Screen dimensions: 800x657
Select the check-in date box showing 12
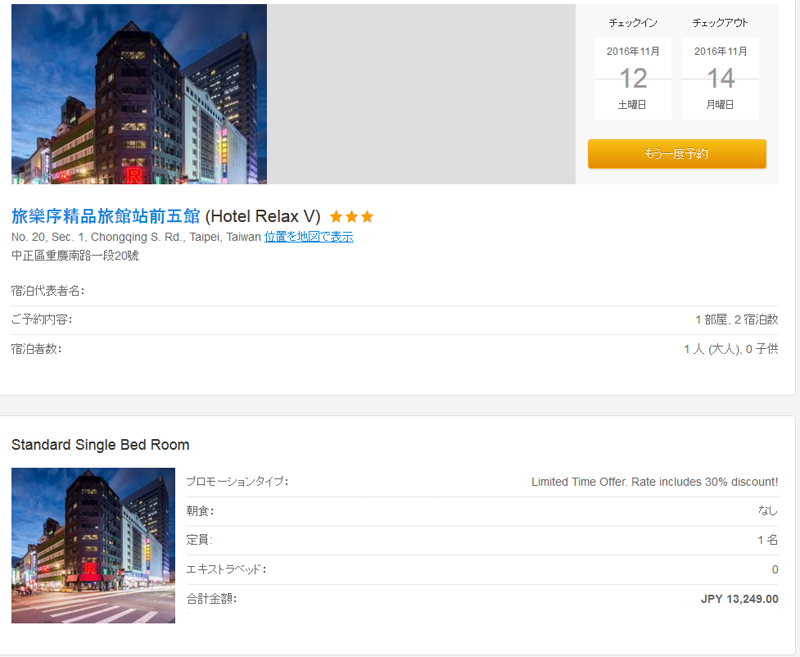(633, 79)
